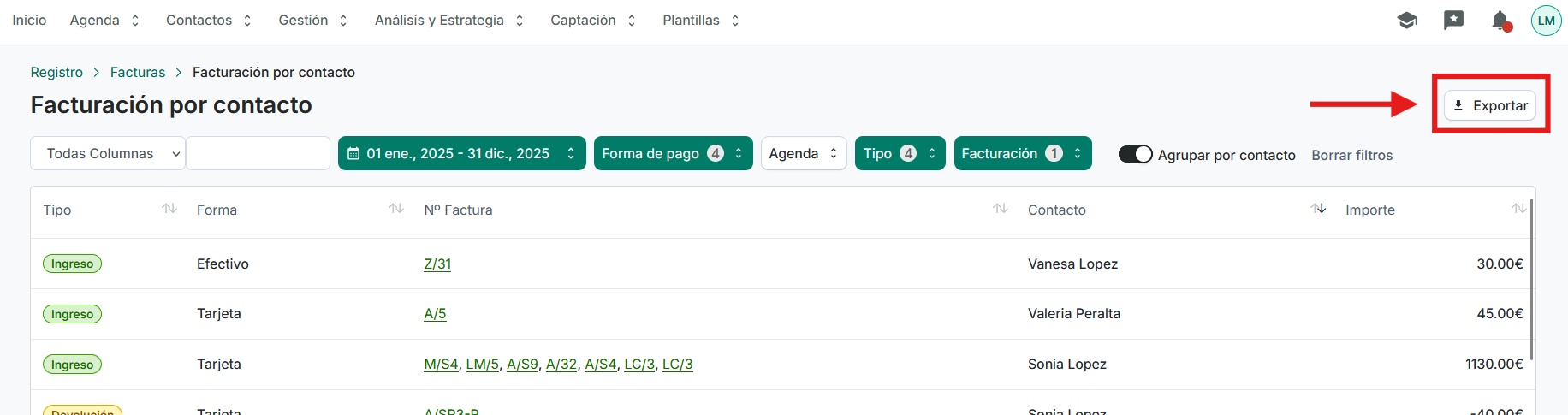The width and height of the screenshot is (1568, 415).
Task: Open date range 01 ene. - 31 dic. picker
Action: (x=461, y=153)
